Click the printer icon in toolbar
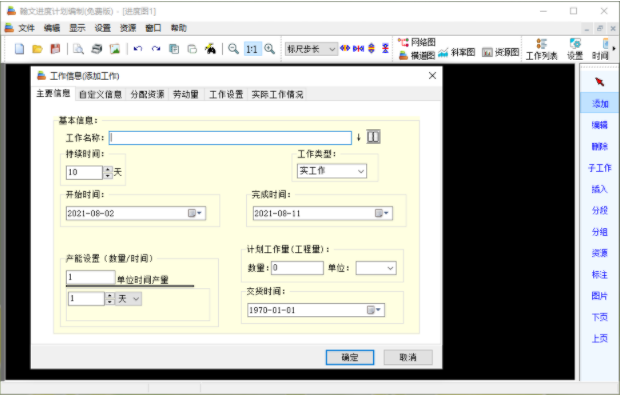 [96, 49]
